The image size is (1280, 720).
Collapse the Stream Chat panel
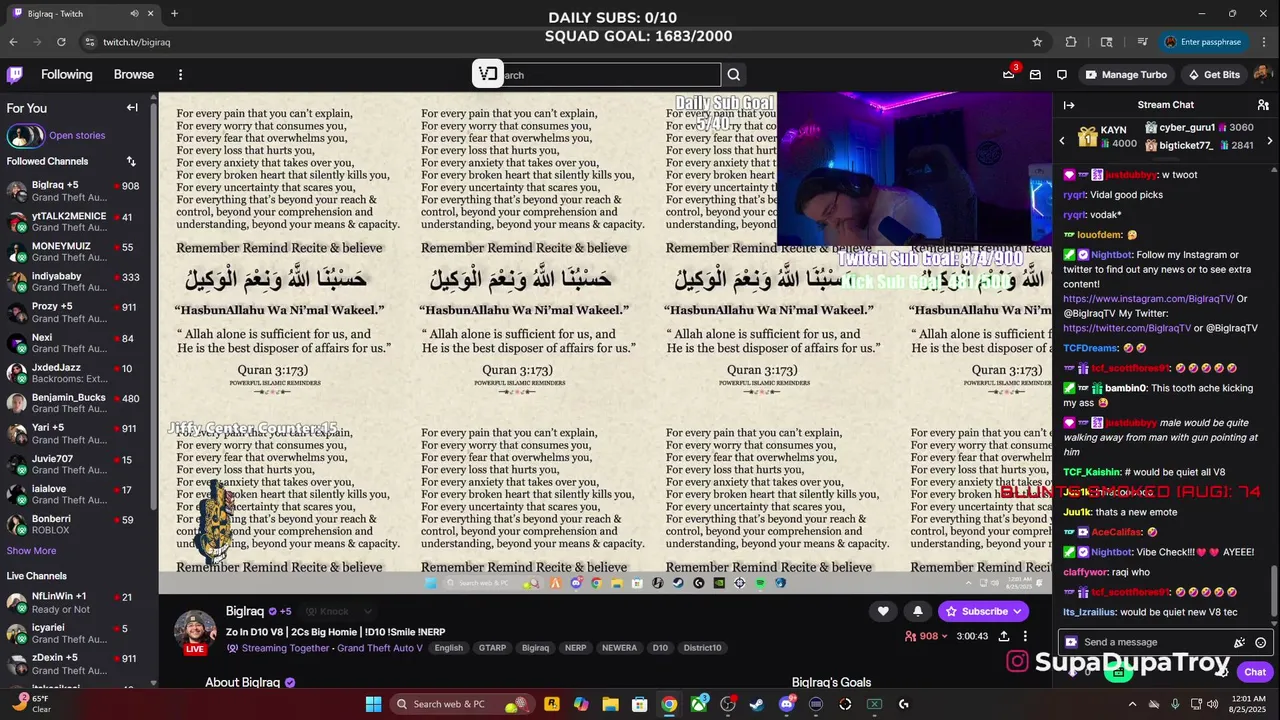point(1069,105)
